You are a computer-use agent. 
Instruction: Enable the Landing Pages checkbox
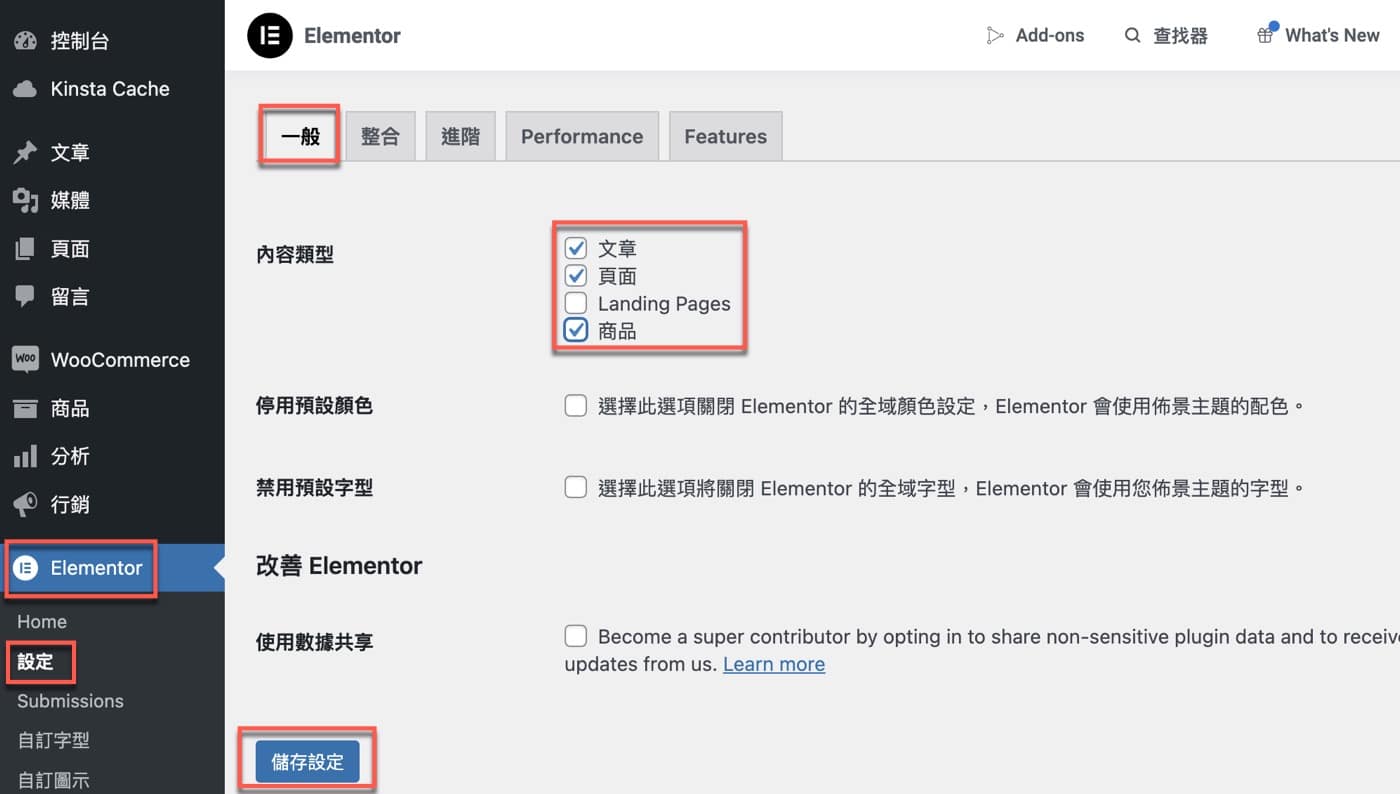[x=575, y=303]
